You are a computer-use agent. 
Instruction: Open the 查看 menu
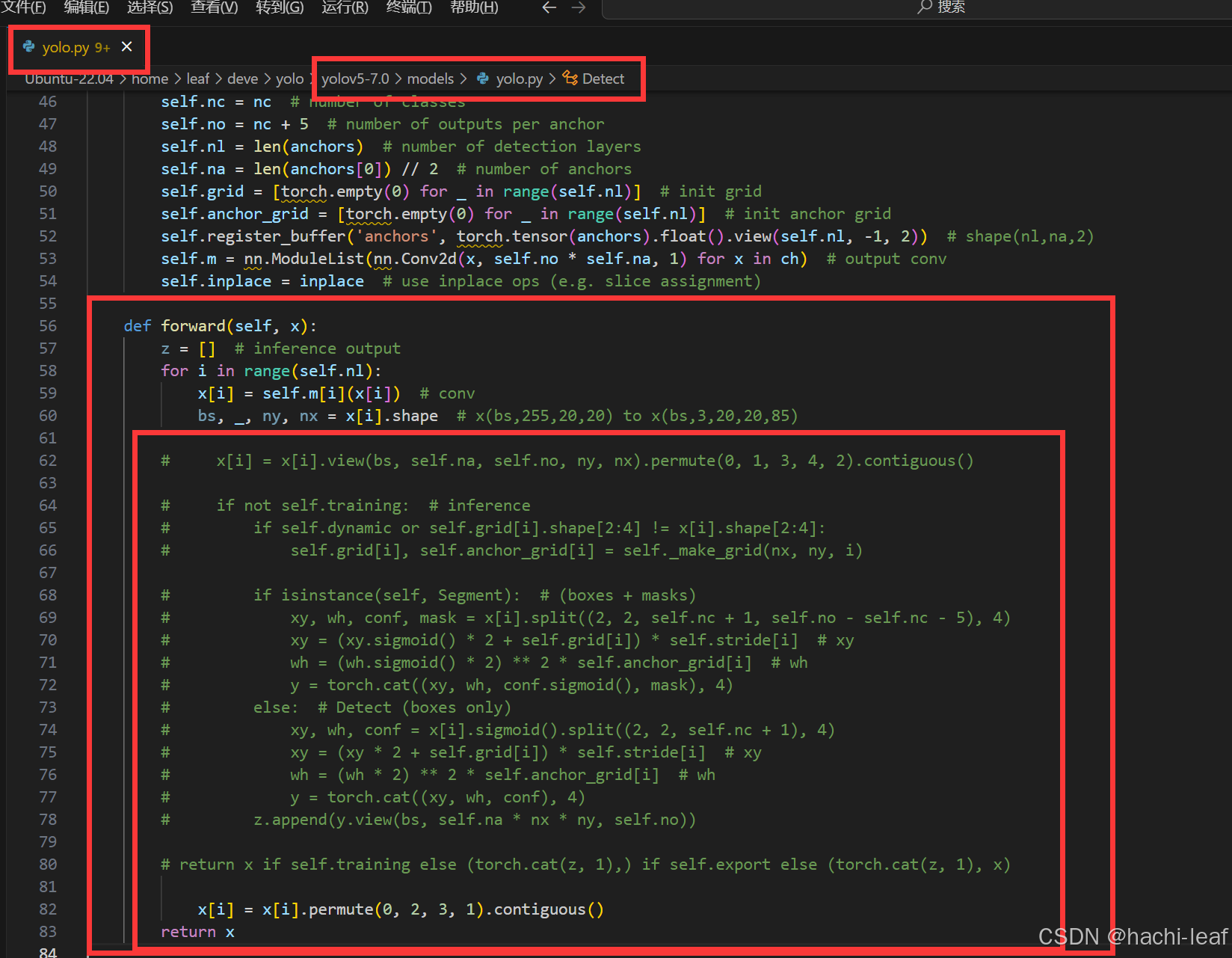(215, 8)
